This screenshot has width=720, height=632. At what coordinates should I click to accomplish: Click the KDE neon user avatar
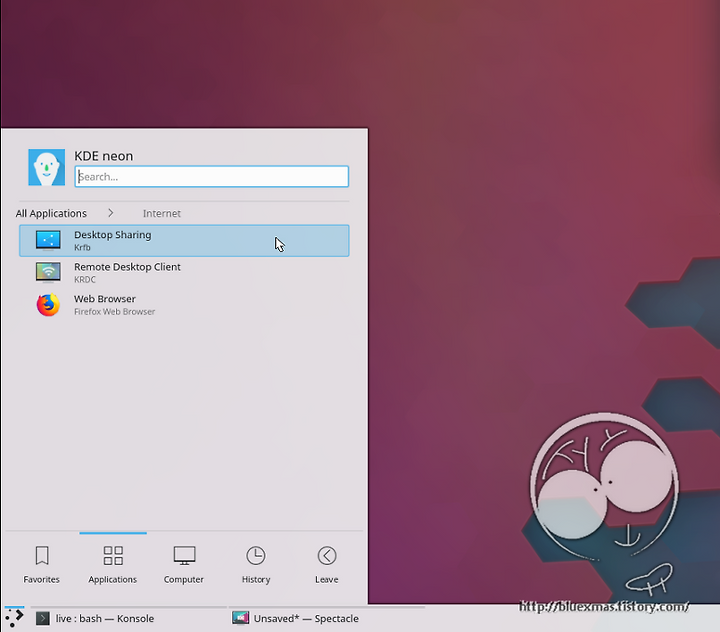[x=46, y=167]
